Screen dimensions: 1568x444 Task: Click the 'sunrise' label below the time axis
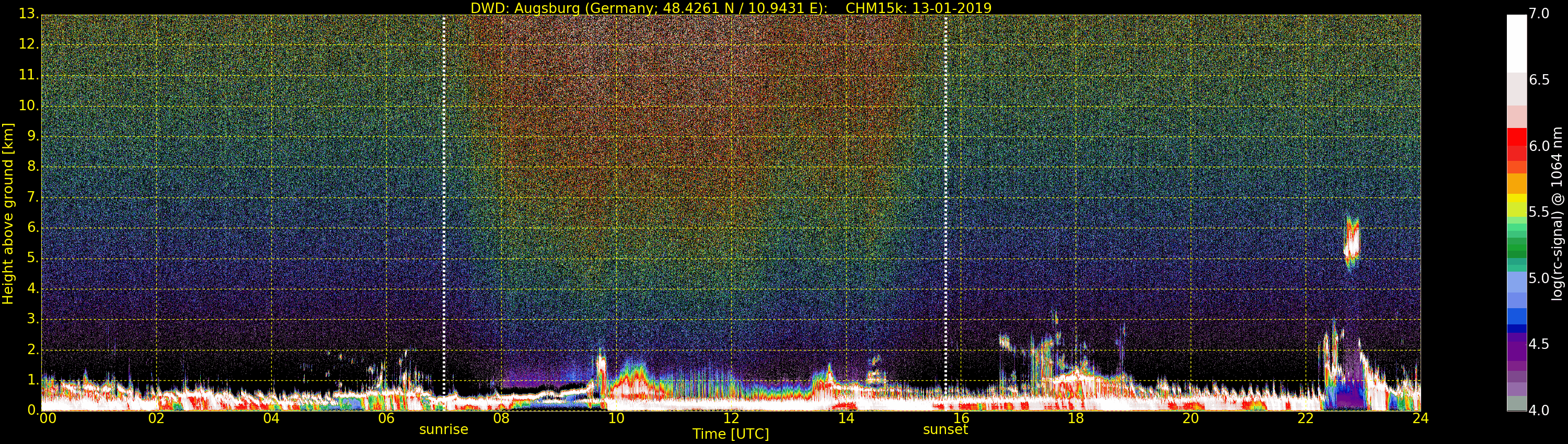click(444, 429)
